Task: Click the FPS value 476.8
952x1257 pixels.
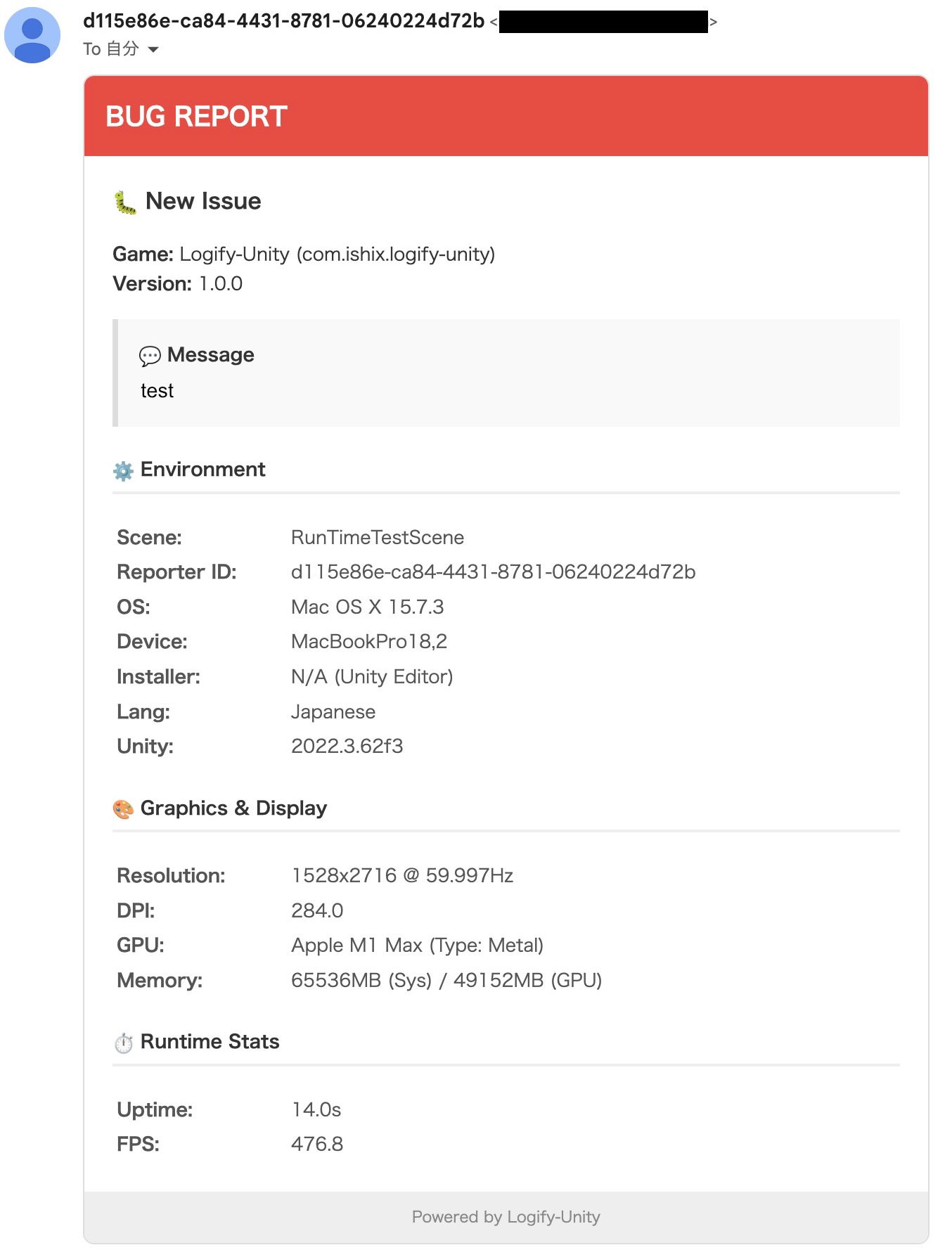Action: [317, 1145]
